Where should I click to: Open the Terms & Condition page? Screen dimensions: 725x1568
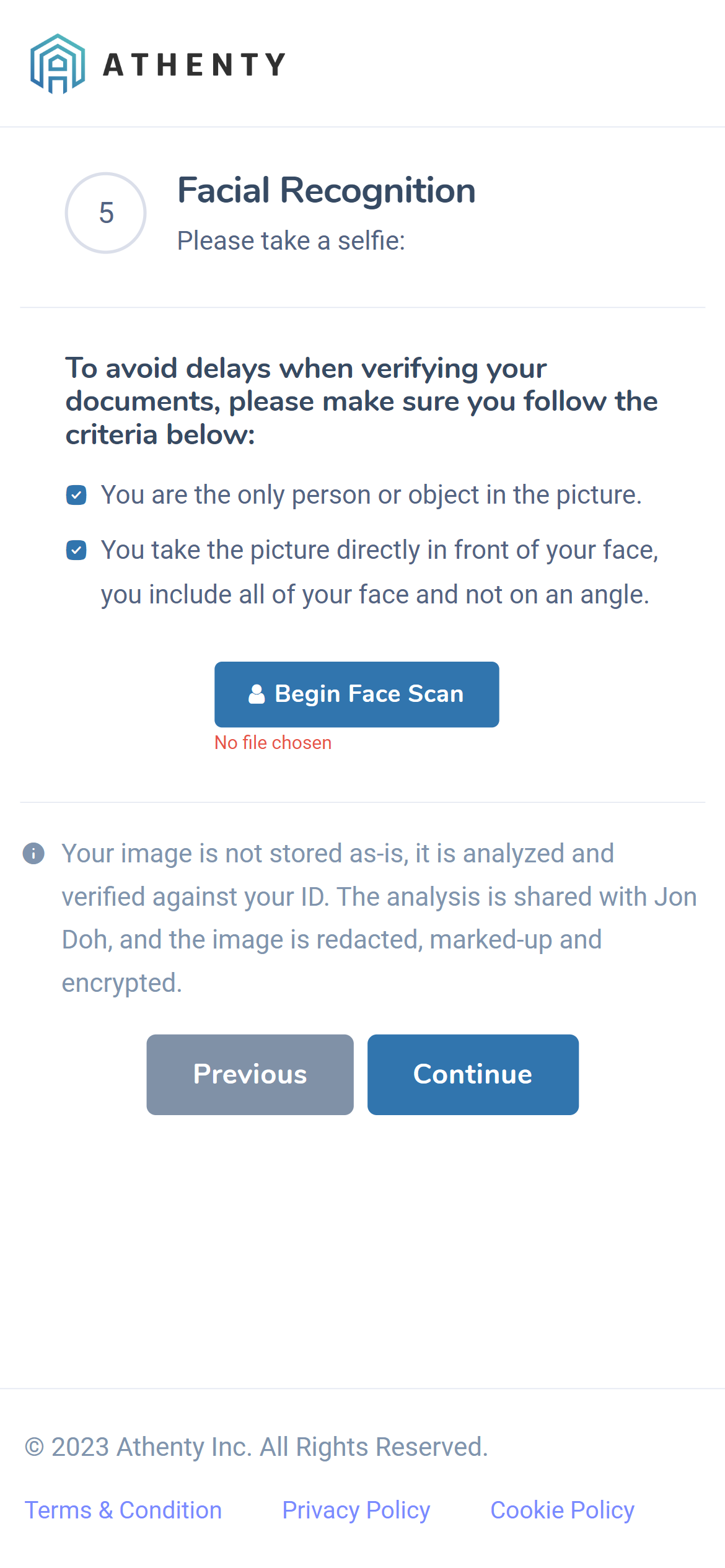[x=124, y=1510]
